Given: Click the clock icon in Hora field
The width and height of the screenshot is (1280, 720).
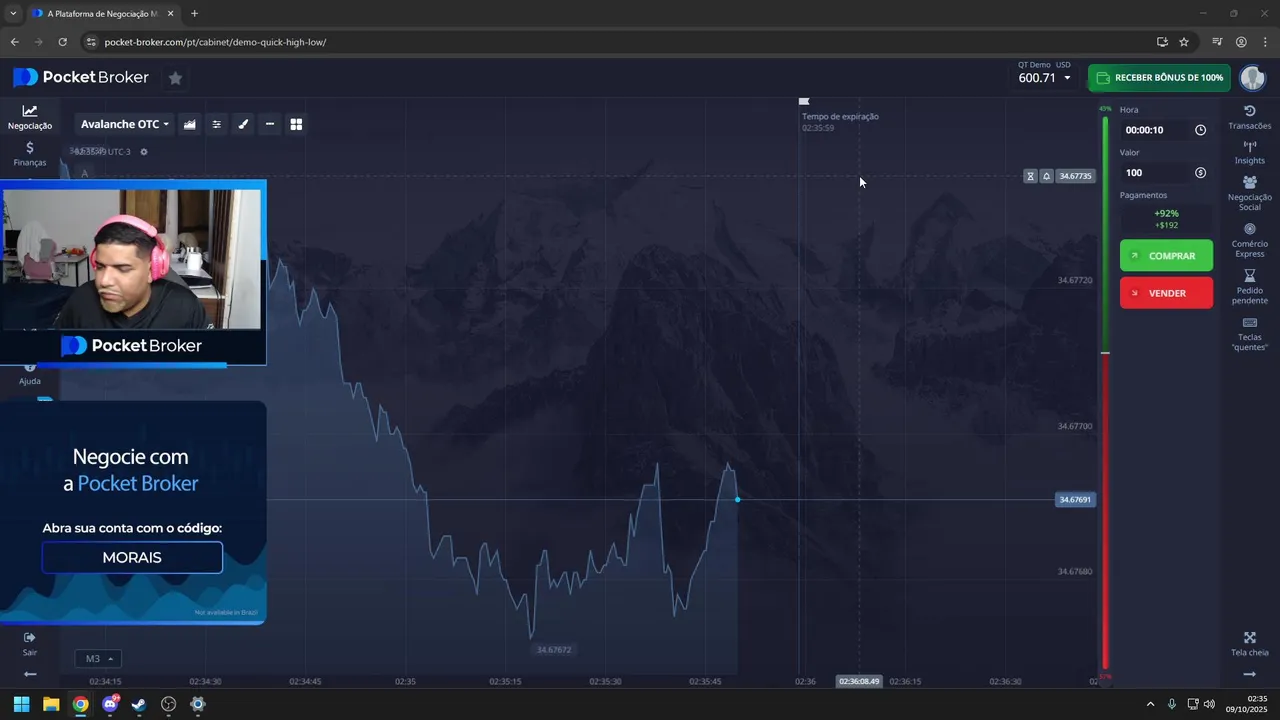Looking at the screenshot, I should (1200, 130).
